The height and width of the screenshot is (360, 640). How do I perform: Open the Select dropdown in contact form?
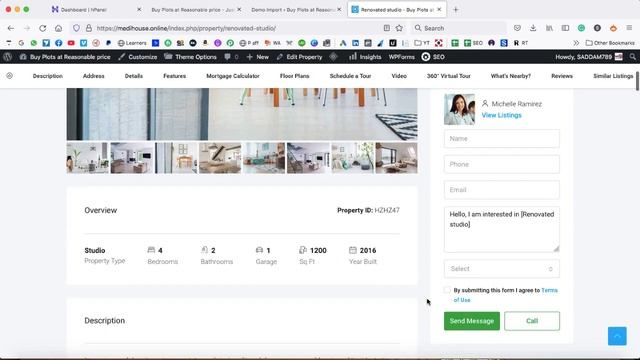pos(502,269)
